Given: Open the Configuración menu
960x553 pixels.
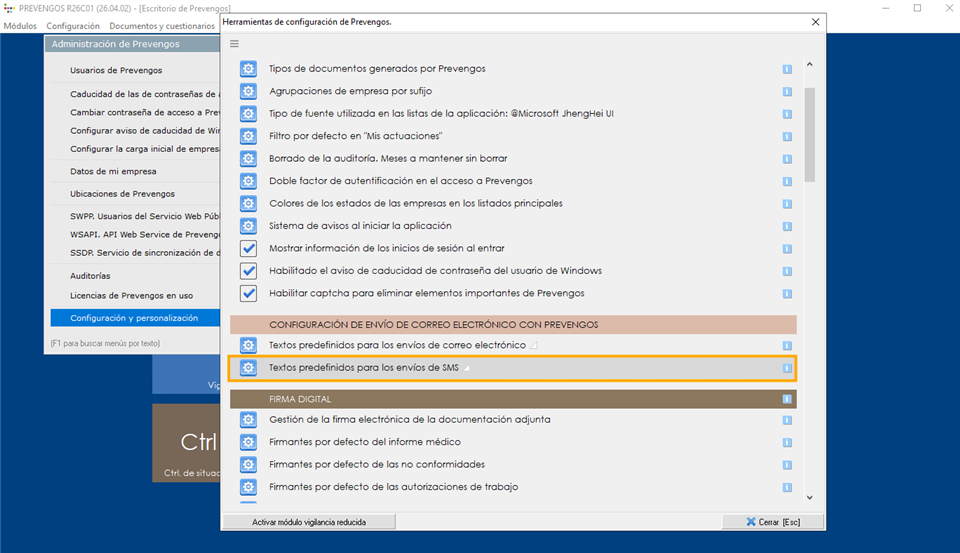Looking at the screenshot, I should click(73, 26).
